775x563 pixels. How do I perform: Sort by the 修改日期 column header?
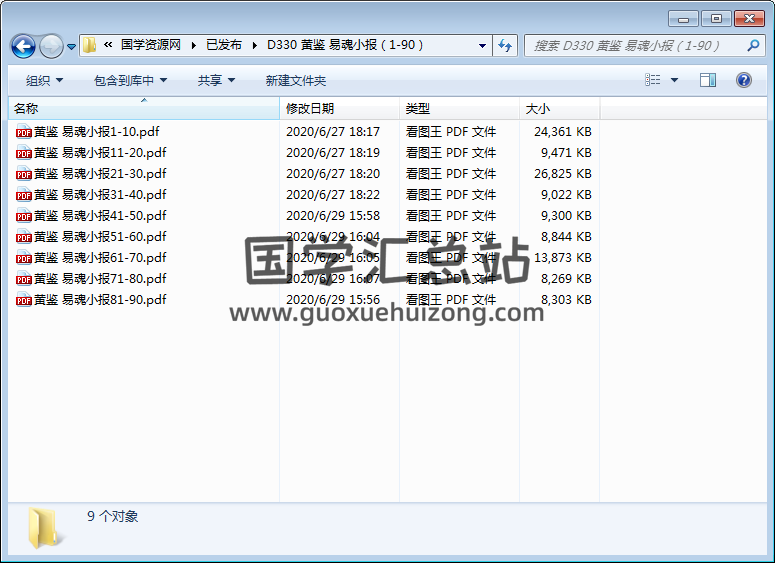340,108
